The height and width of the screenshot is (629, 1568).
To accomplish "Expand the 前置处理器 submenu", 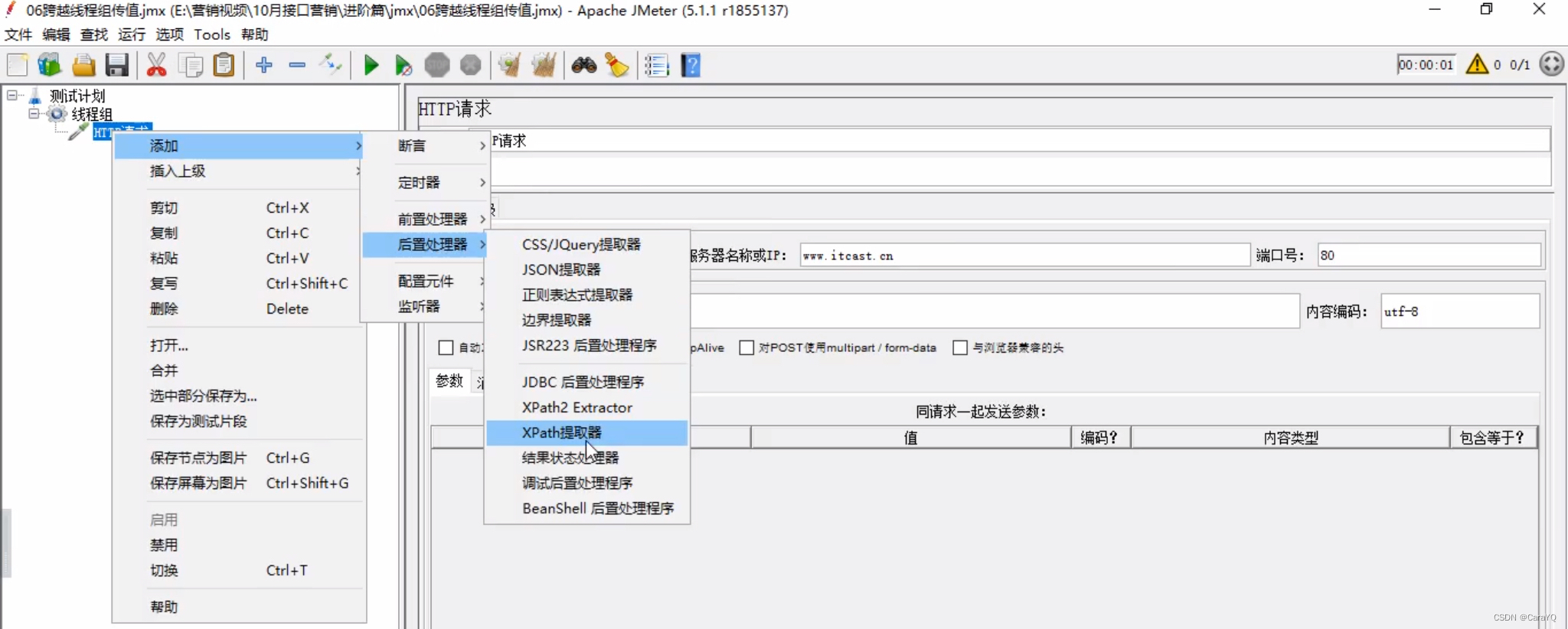I will [425, 219].
